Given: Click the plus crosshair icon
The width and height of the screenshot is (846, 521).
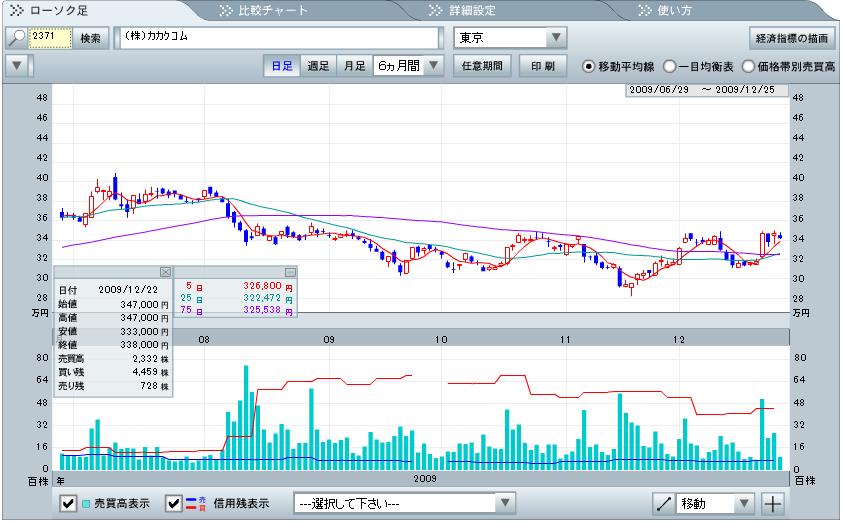Looking at the screenshot, I should pyautogui.click(x=772, y=503).
